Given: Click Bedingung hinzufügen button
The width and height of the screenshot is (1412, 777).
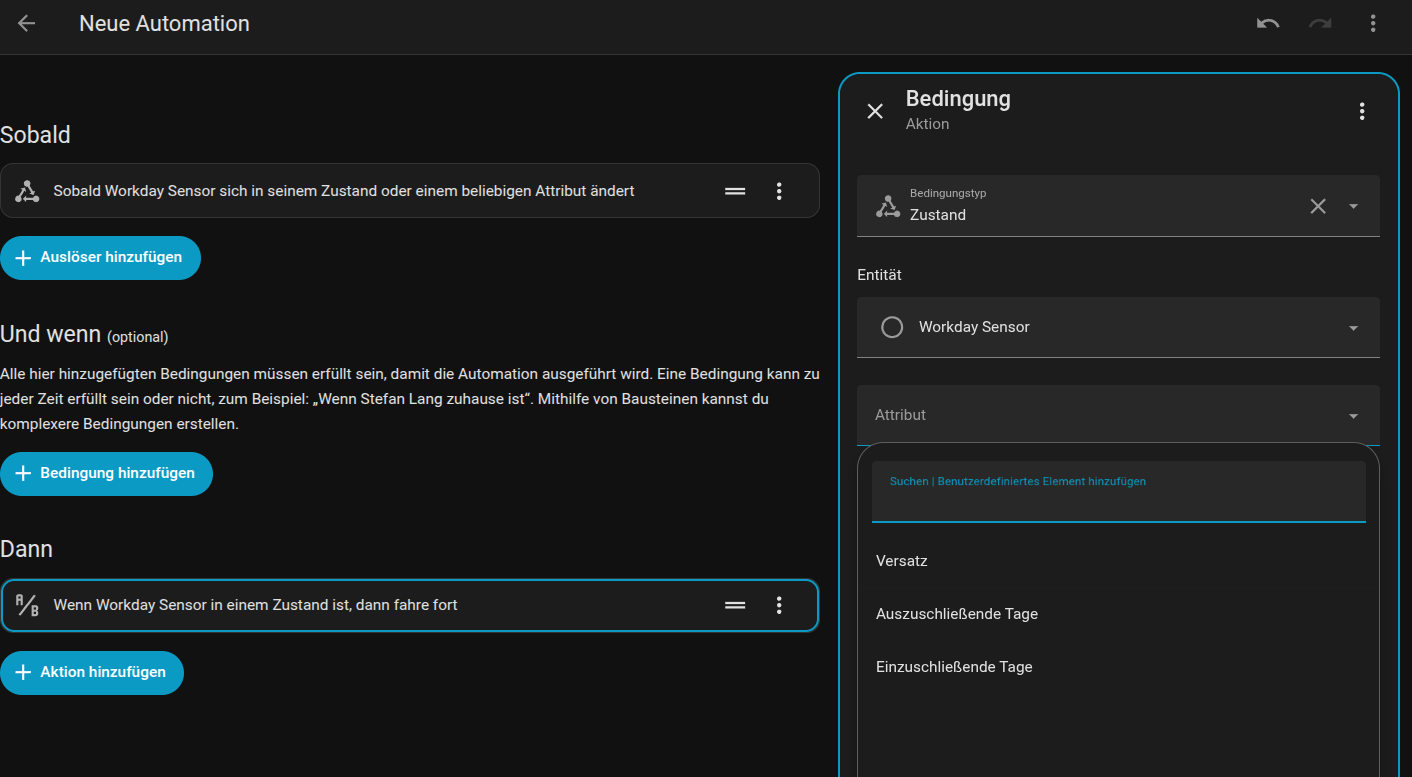Looking at the screenshot, I should coord(106,473).
